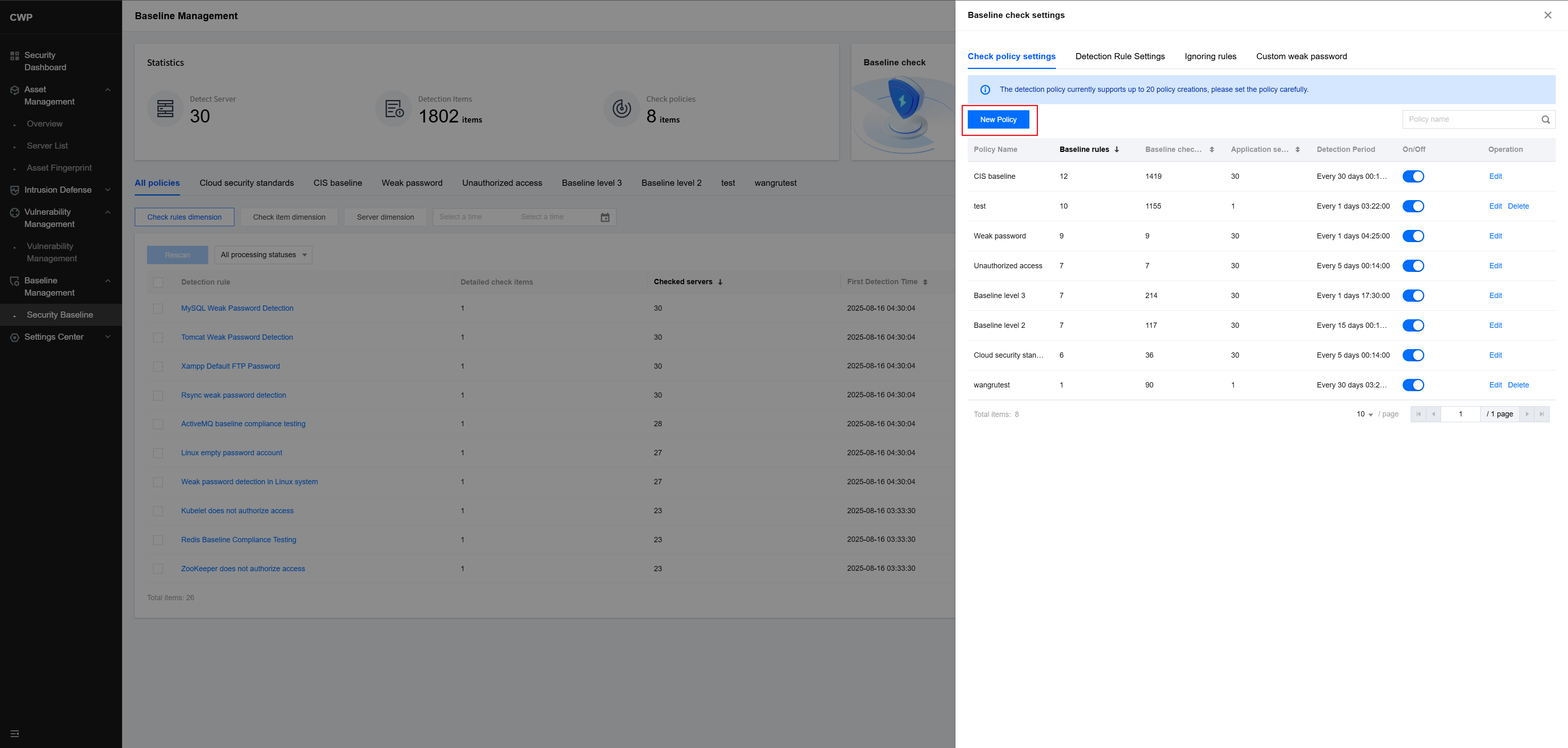Click the Check policies radar icon
Screen dimensions: 1568x748
[x=621, y=109]
